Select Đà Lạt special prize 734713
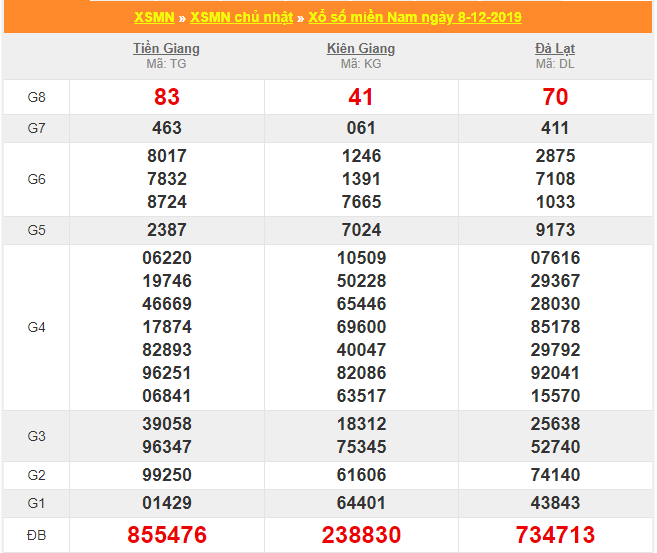 click(x=555, y=535)
